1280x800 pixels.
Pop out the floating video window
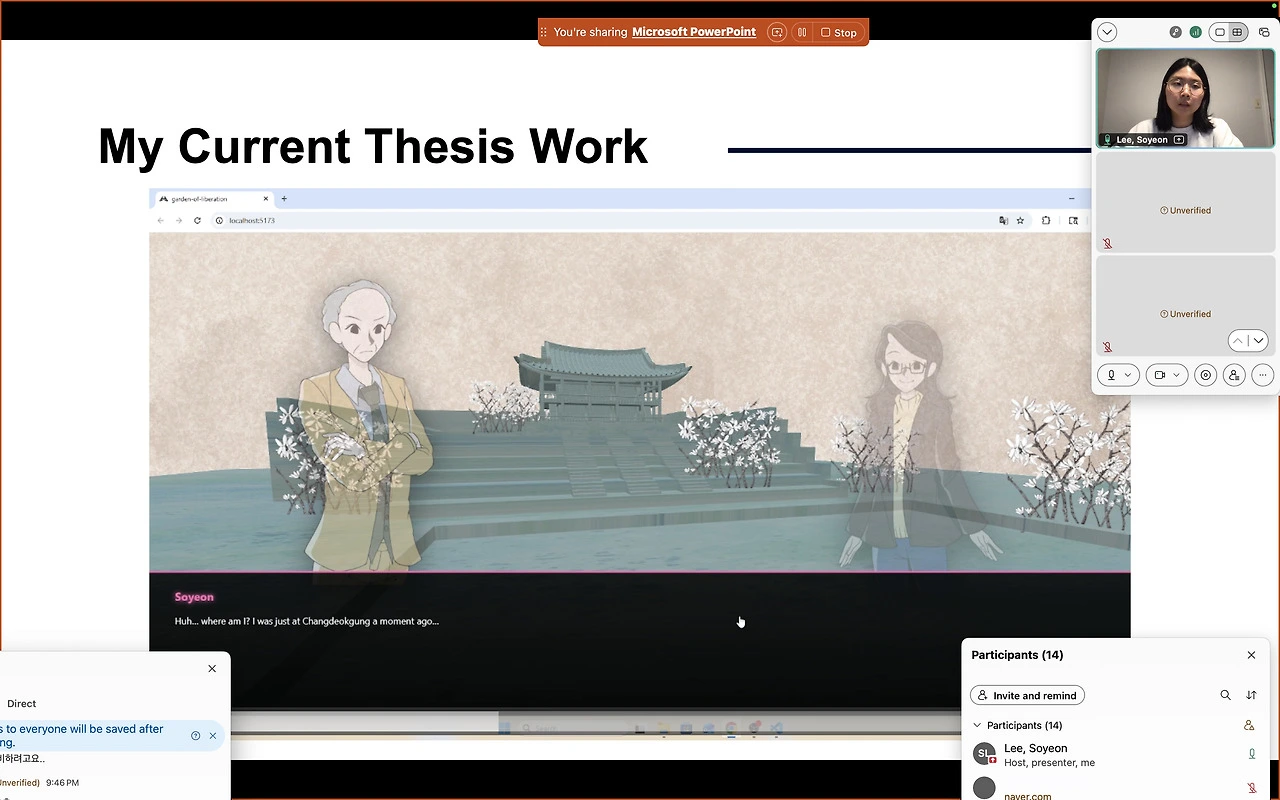(1264, 32)
